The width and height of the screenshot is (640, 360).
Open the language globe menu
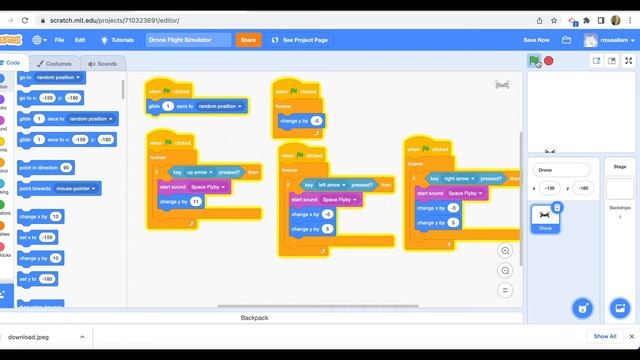pyautogui.click(x=39, y=40)
